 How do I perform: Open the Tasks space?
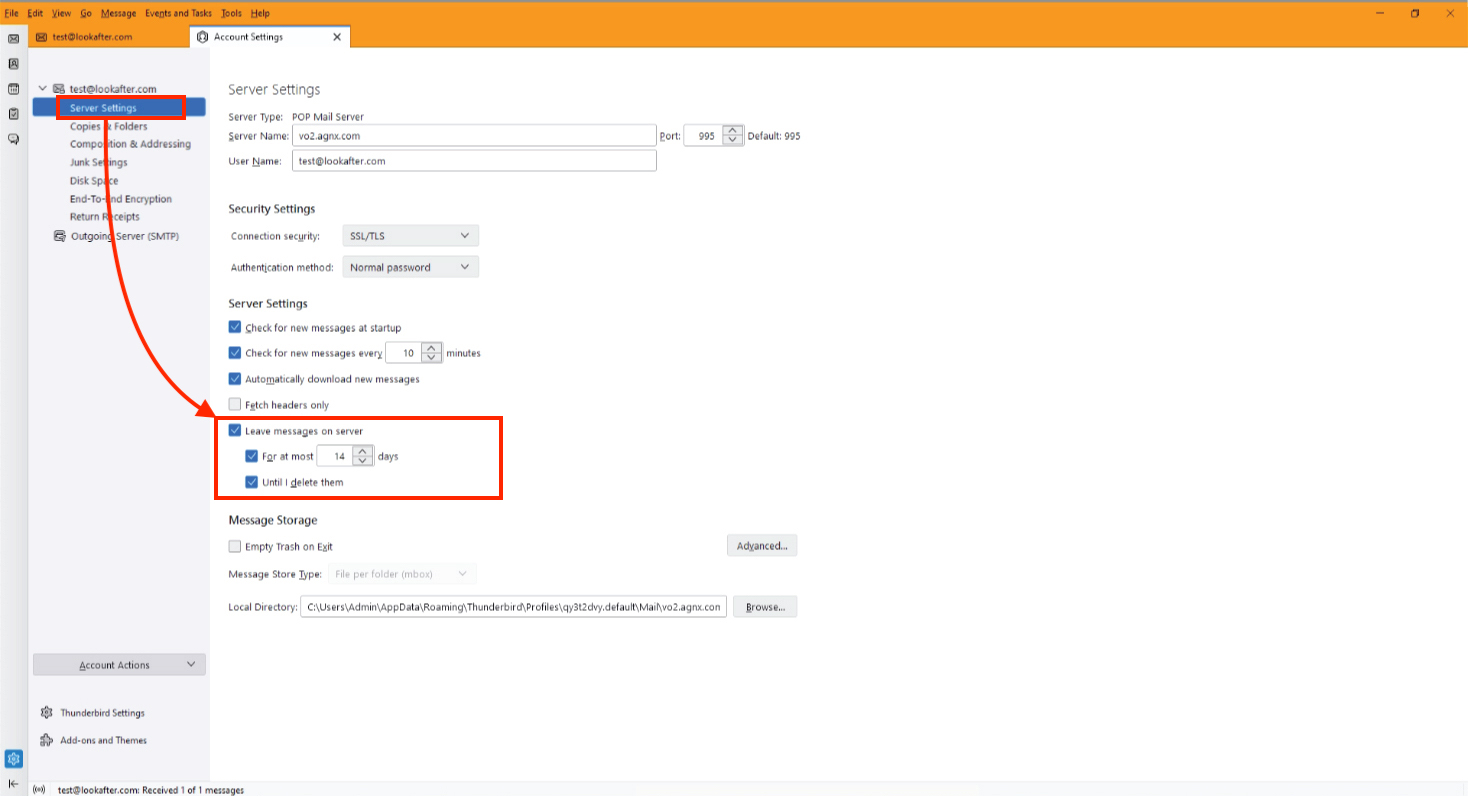(14, 114)
